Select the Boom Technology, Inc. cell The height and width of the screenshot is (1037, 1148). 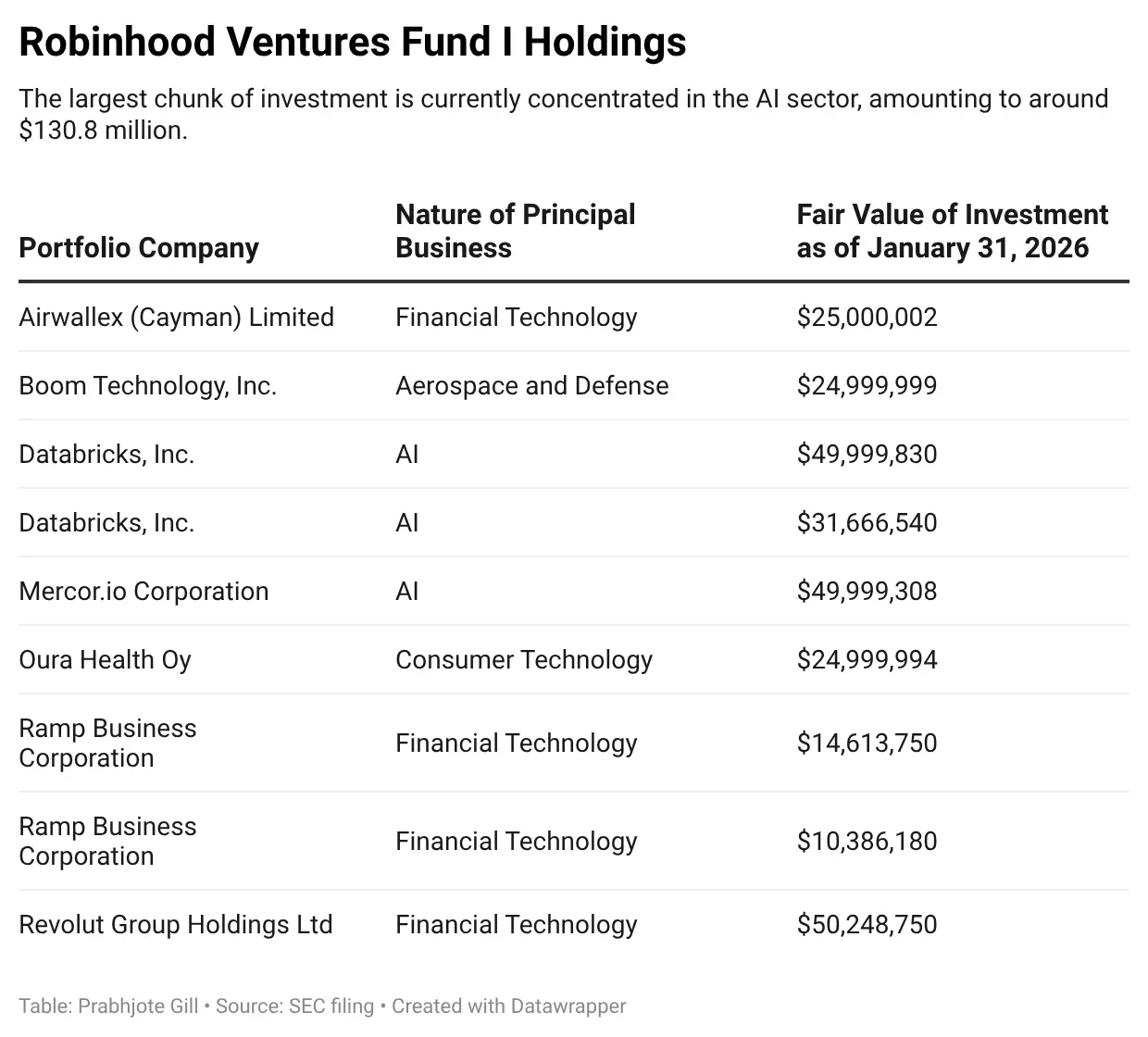pos(148,385)
